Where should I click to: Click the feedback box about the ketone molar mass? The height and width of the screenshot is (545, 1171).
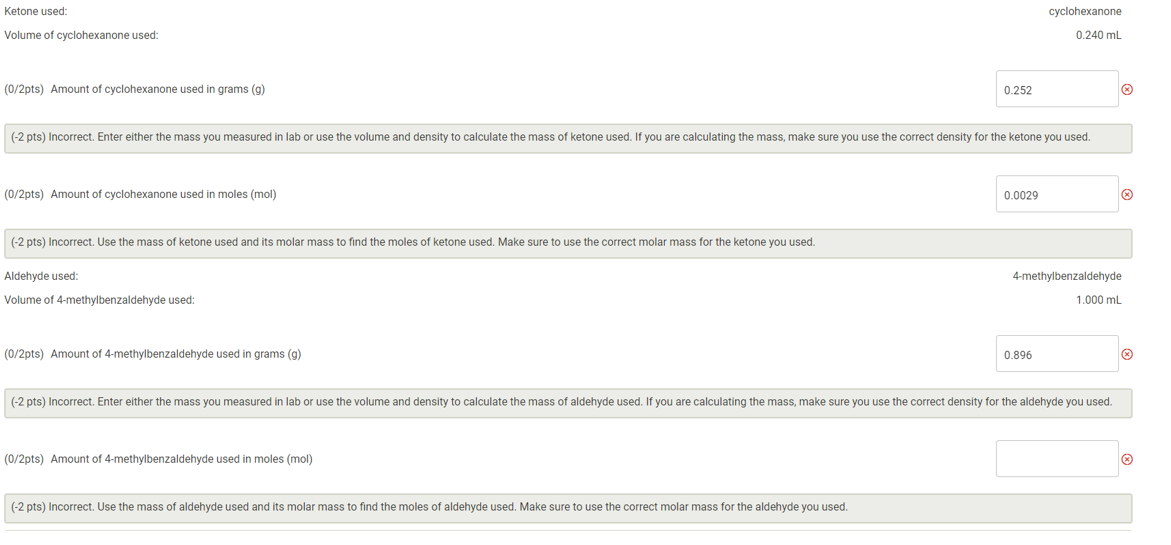click(x=568, y=243)
